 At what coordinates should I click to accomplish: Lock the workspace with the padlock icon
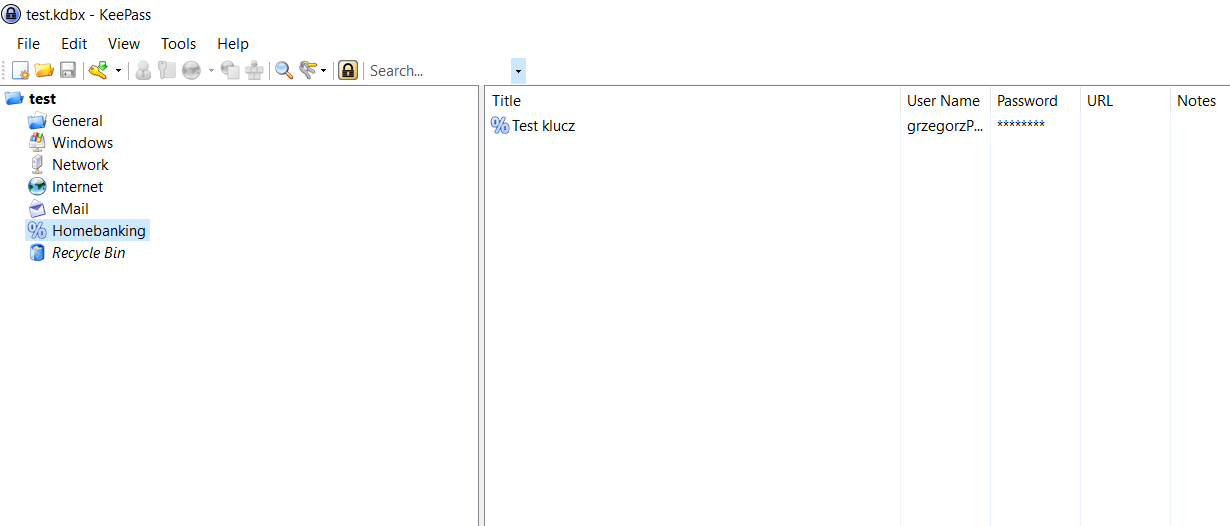(x=348, y=70)
